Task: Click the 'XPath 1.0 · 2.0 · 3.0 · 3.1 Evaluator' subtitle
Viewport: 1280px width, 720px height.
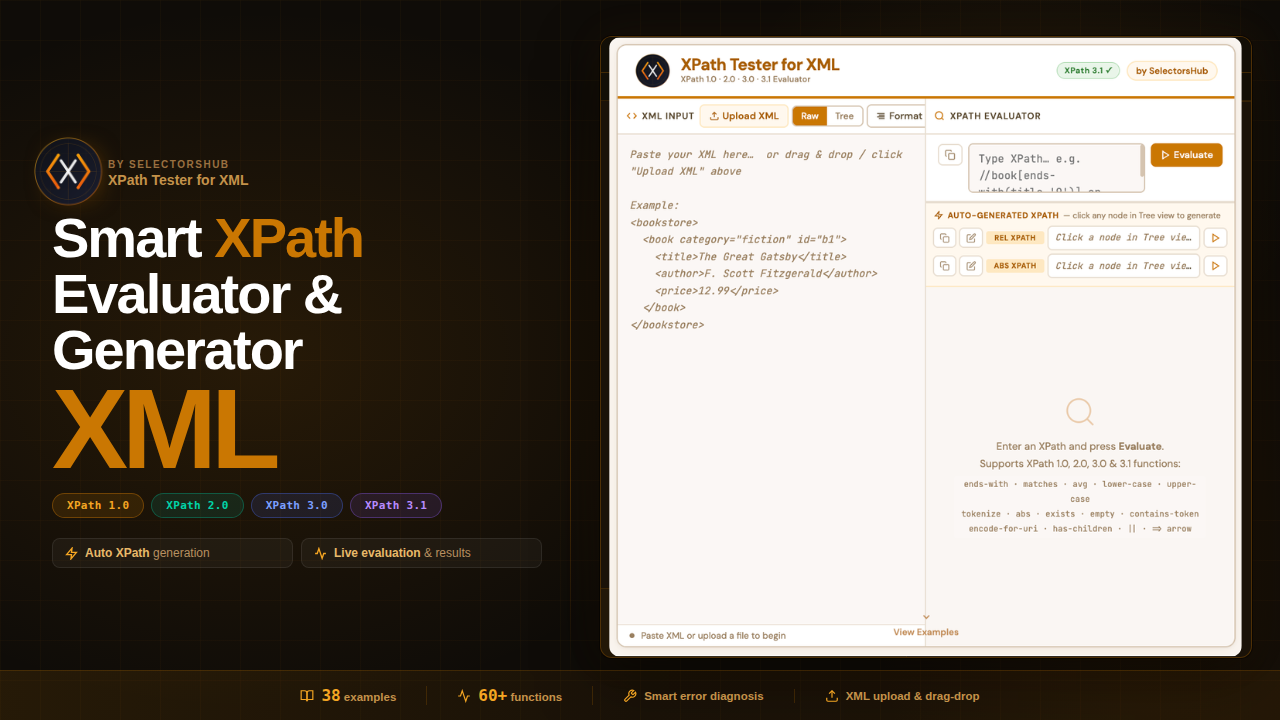Action: point(745,79)
